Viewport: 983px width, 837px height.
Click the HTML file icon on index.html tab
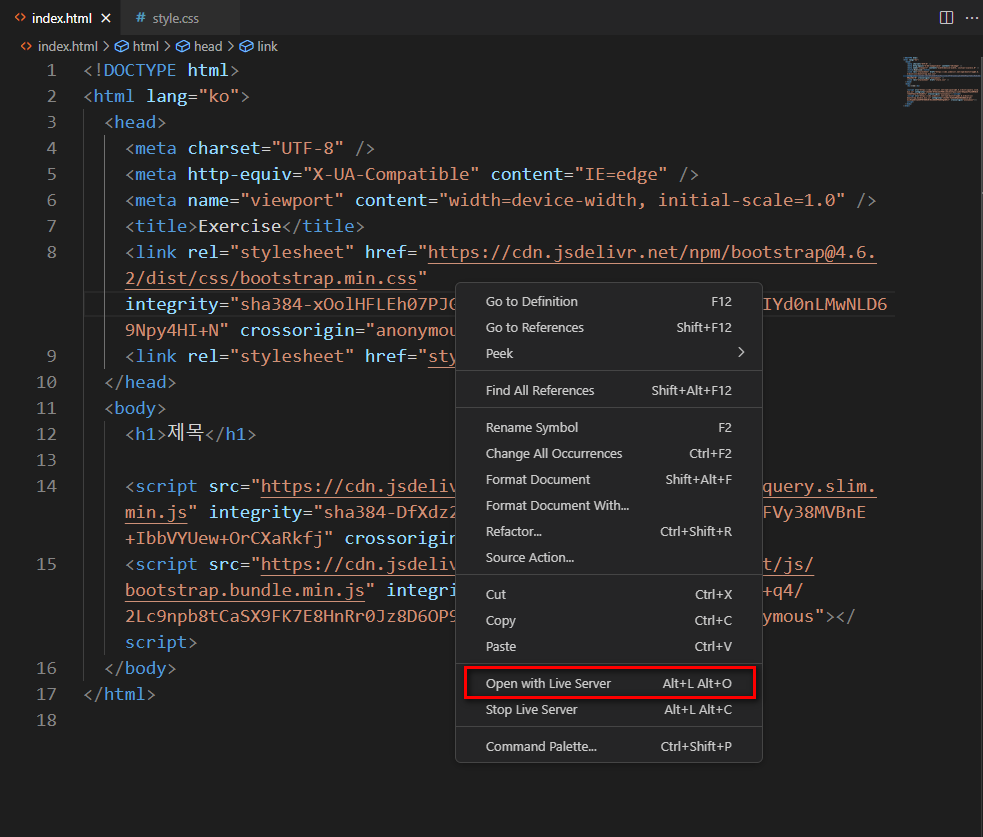point(21,18)
